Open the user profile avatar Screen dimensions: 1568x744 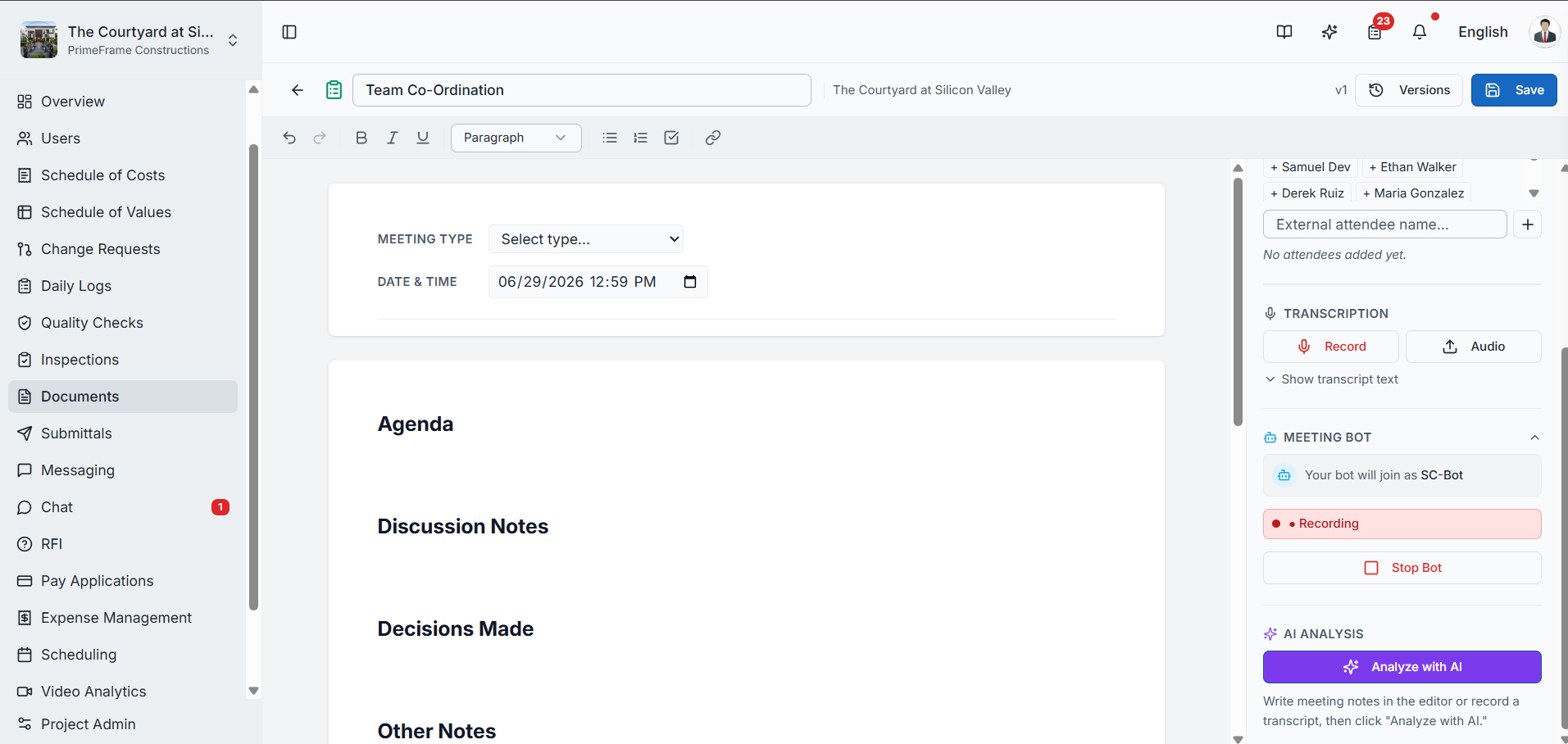(1545, 32)
